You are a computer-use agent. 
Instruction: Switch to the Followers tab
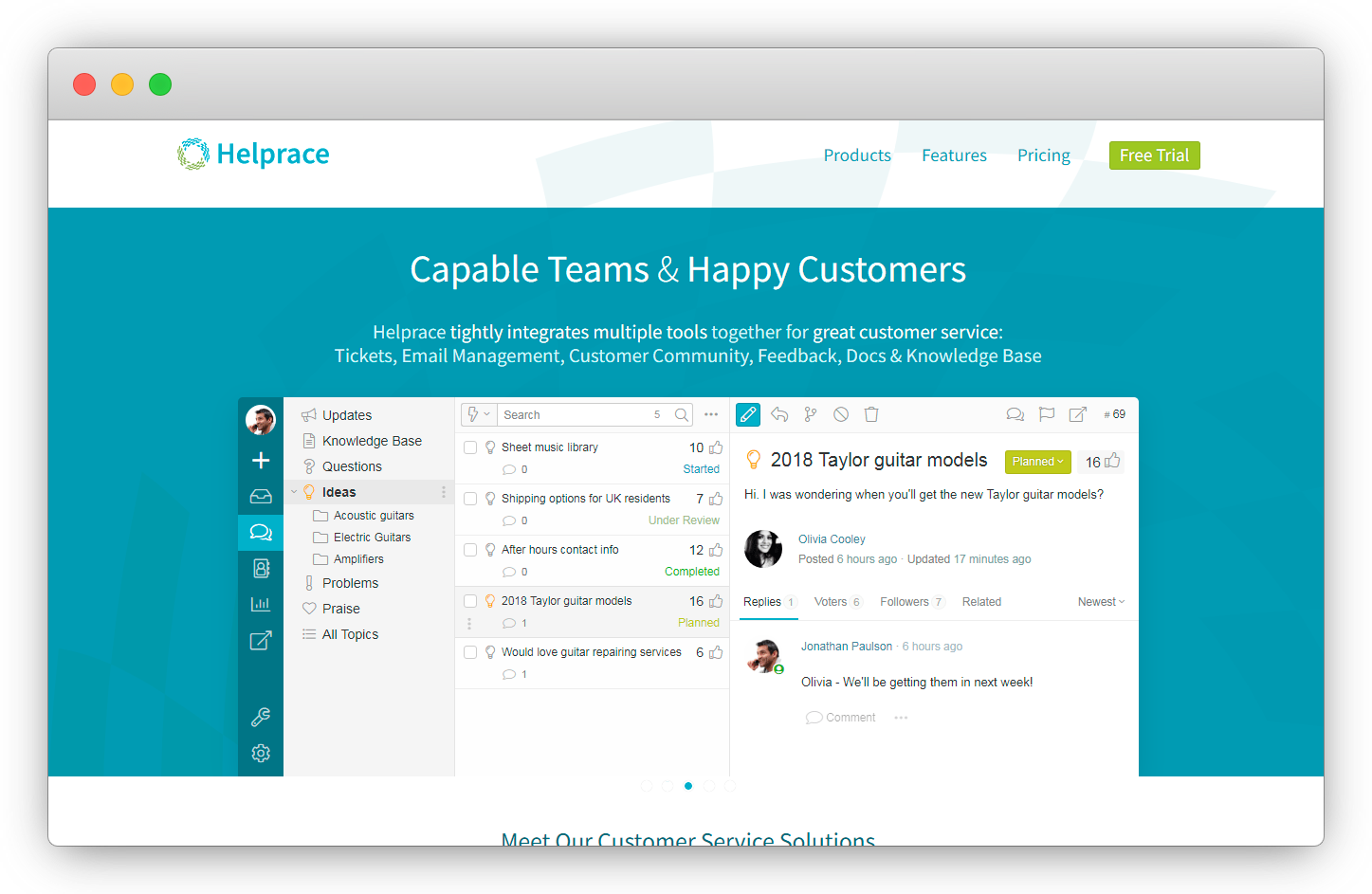912,602
